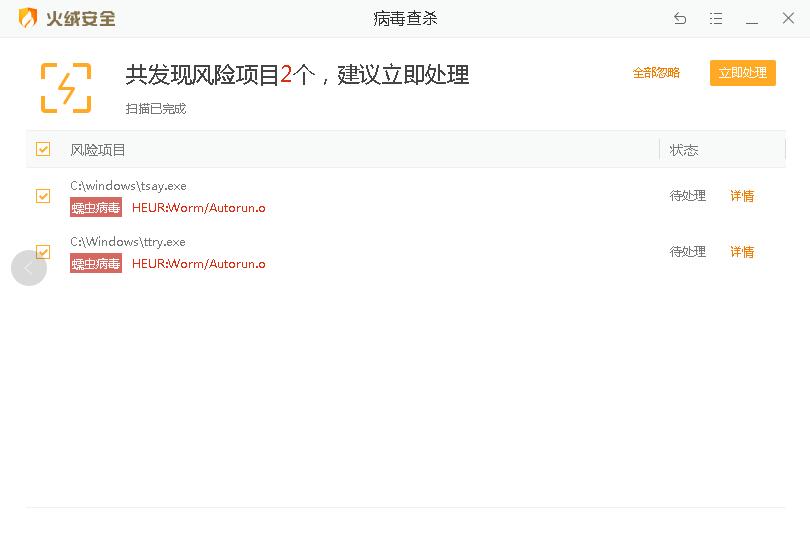Click the 全部忽略 link
Image resolution: width=810 pixels, height=536 pixels.
pyautogui.click(x=656, y=73)
